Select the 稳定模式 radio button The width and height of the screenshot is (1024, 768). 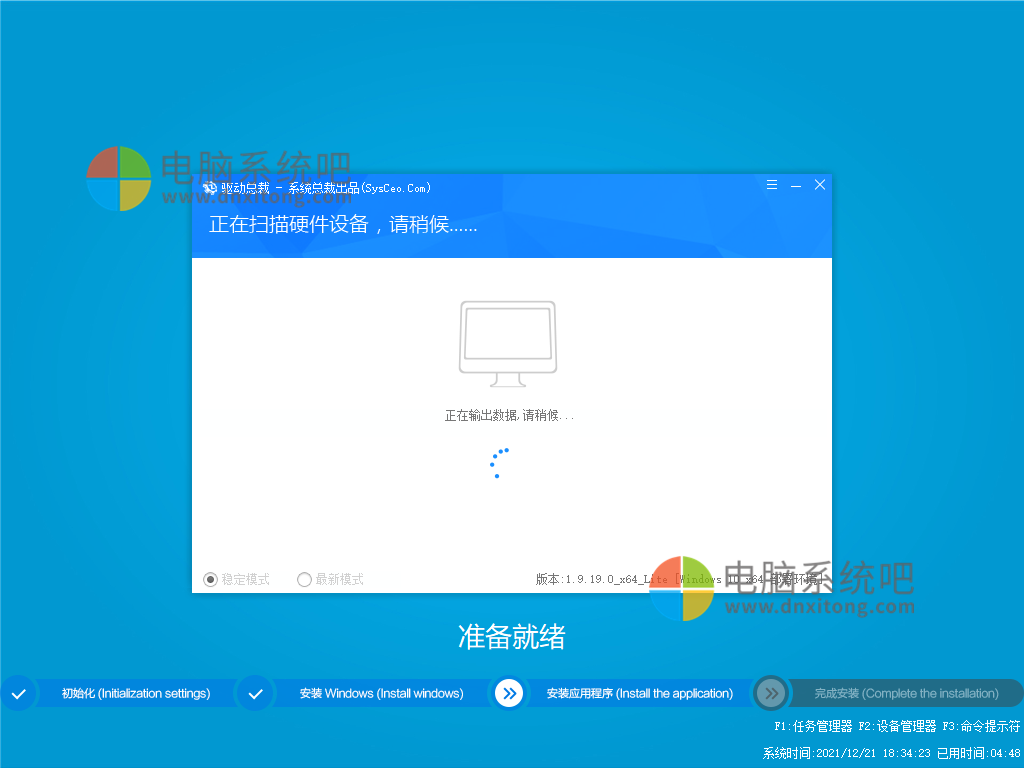[210, 579]
